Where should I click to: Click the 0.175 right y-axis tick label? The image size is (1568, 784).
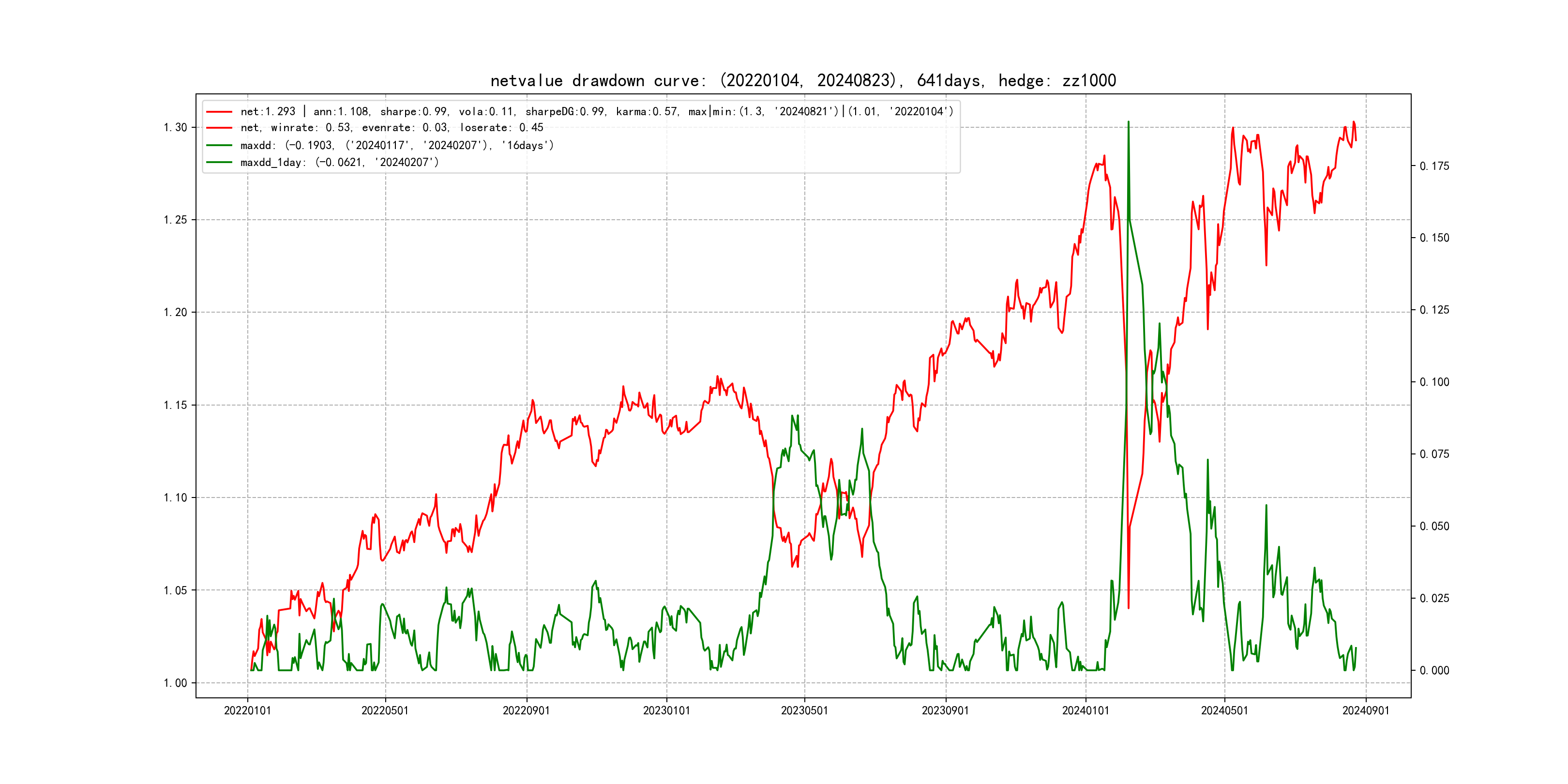click(x=1434, y=166)
